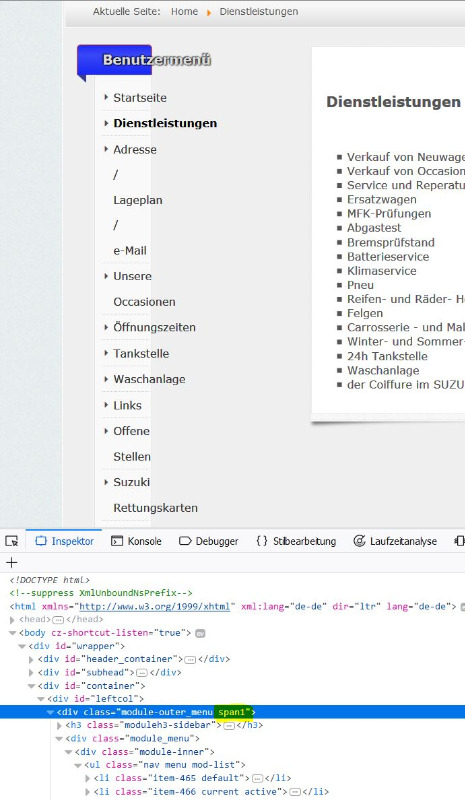Open Dienstleistungen in the Benutzermenü

165,123
